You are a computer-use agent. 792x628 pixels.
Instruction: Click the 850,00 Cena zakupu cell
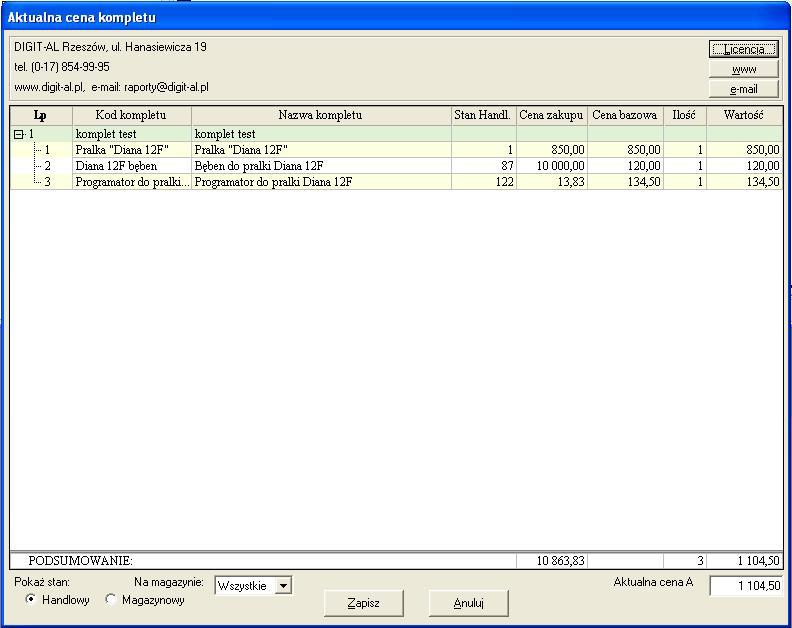(x=552, y=150)
